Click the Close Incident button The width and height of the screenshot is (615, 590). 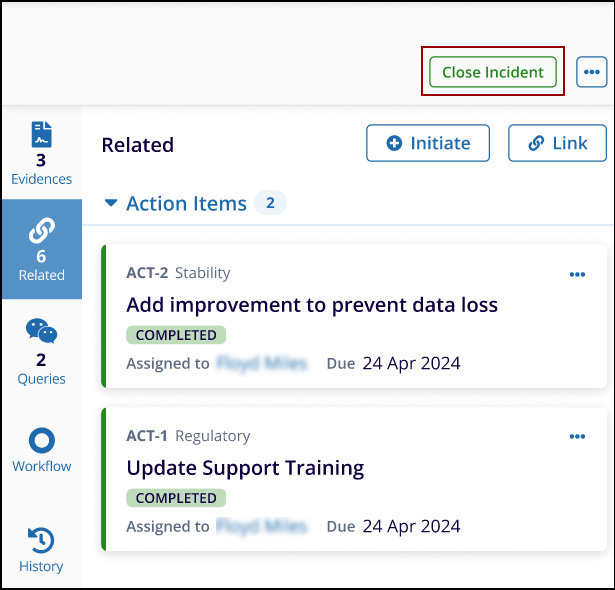click(x=493, y=72)
